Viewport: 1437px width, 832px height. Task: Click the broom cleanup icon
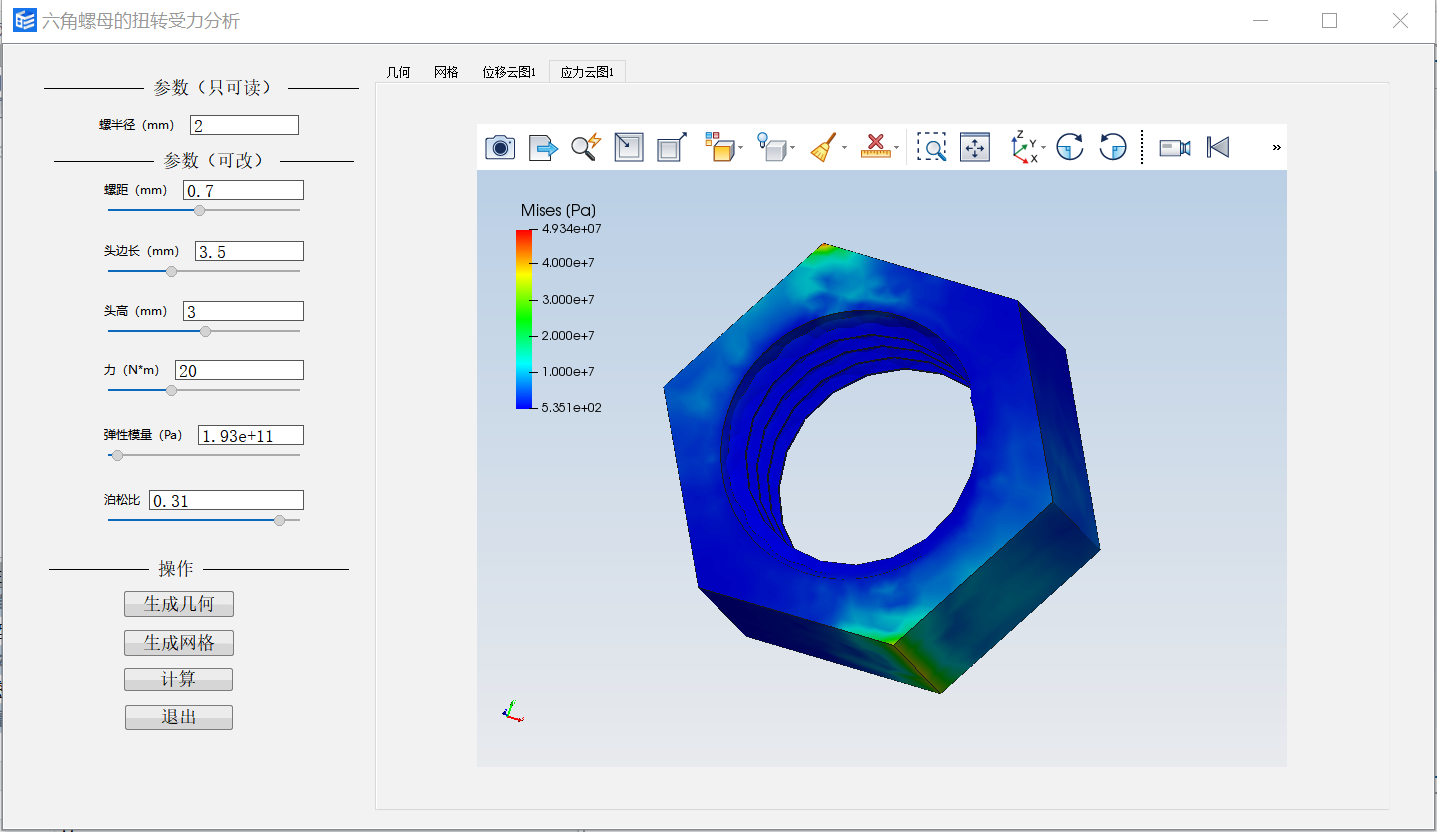[822, 148]
